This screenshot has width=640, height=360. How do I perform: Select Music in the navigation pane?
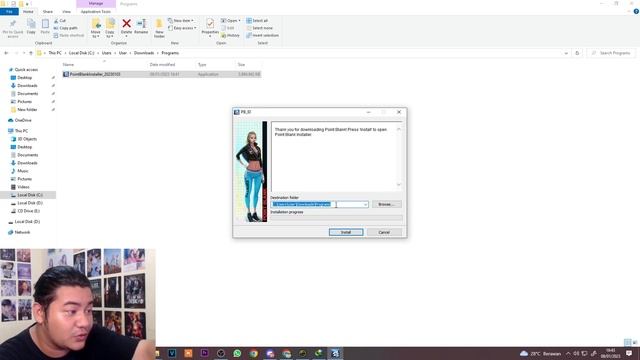[x=23, y=171]
